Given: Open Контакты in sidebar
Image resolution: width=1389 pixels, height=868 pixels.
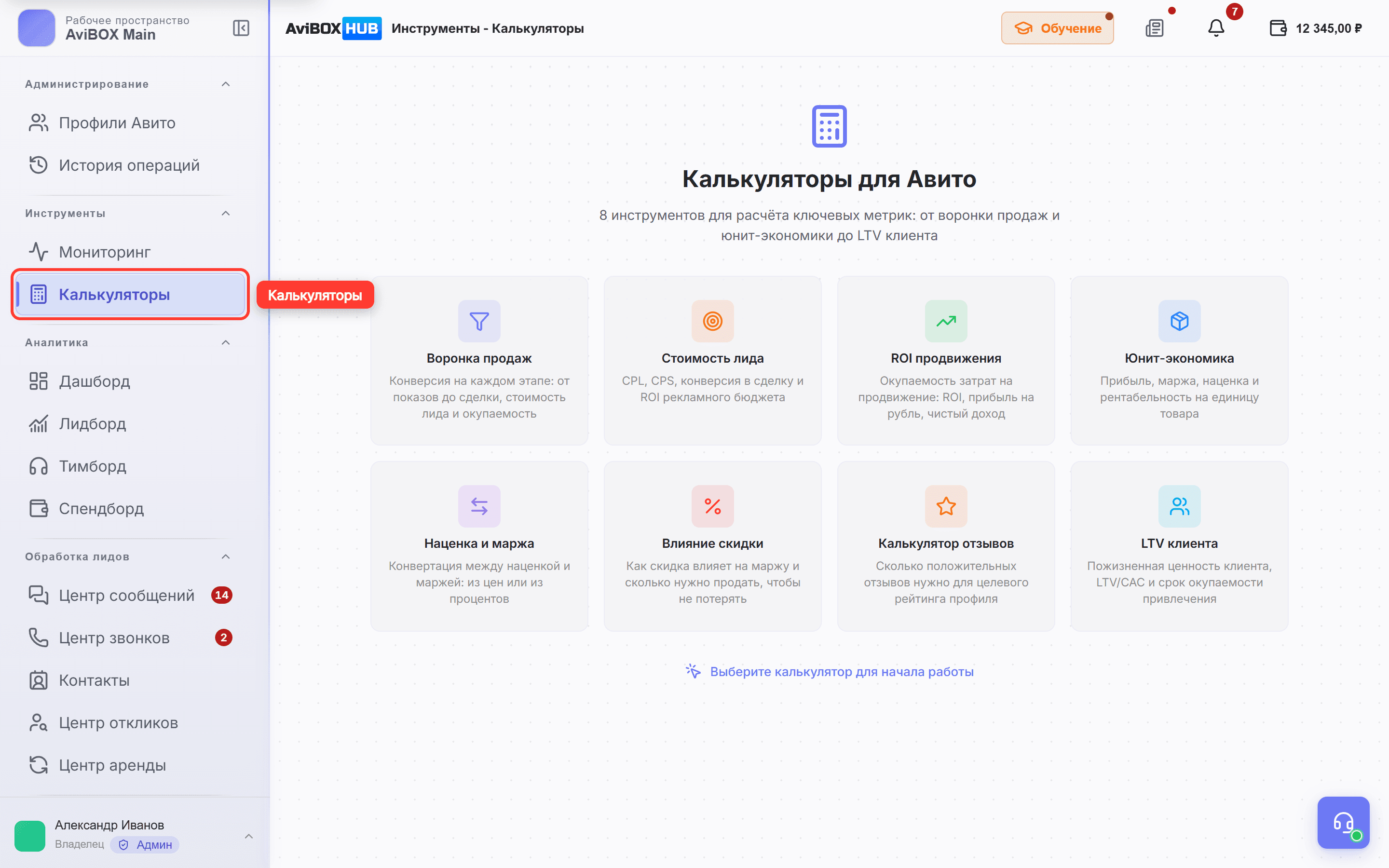Looking at the screenshot, I should point(130,680).
